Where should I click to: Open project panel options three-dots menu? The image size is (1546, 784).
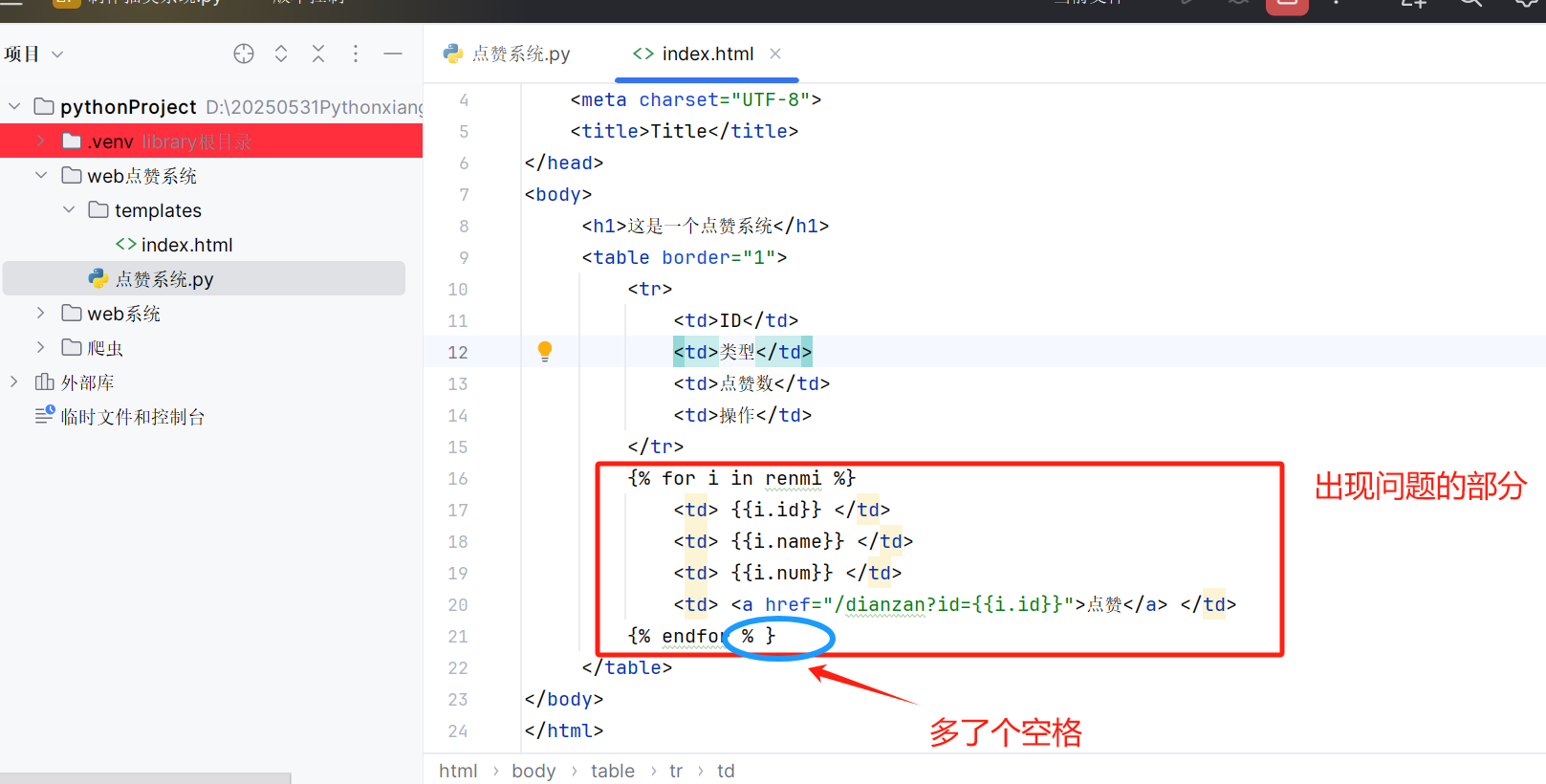tap(356, 54)
